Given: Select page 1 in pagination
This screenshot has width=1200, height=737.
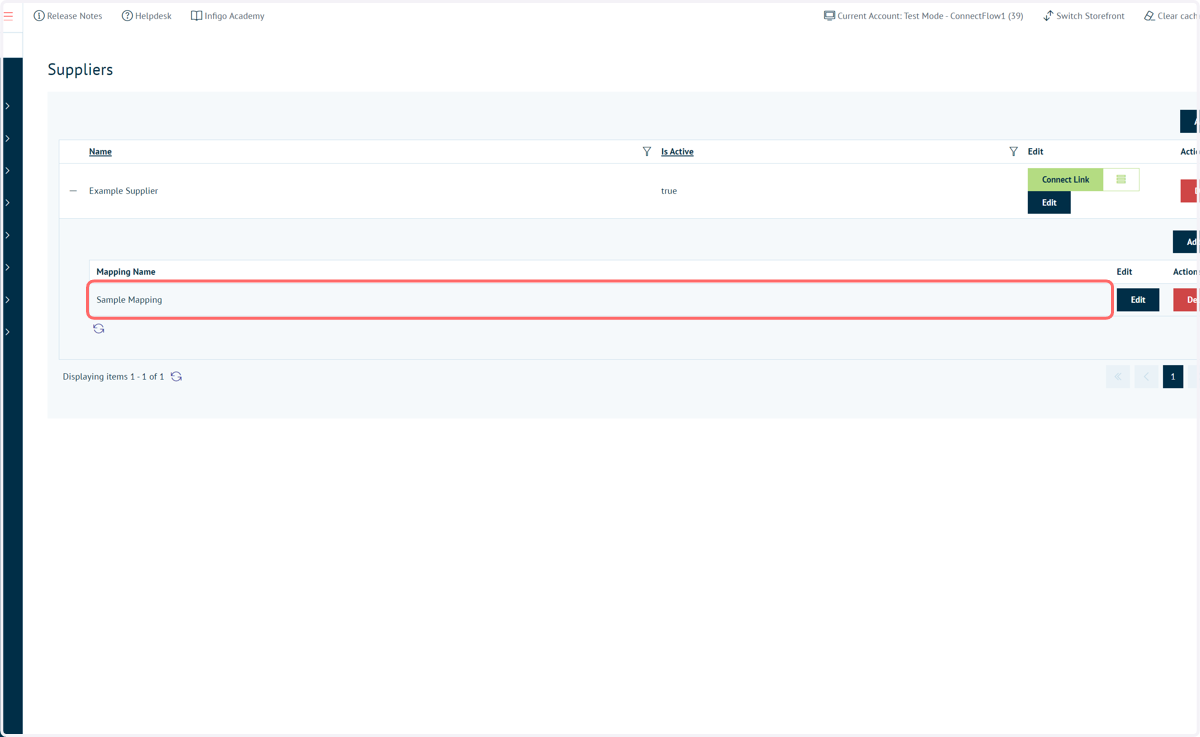Looking at the screenshot, I should pyautogui.click(x=1173, y=377).
